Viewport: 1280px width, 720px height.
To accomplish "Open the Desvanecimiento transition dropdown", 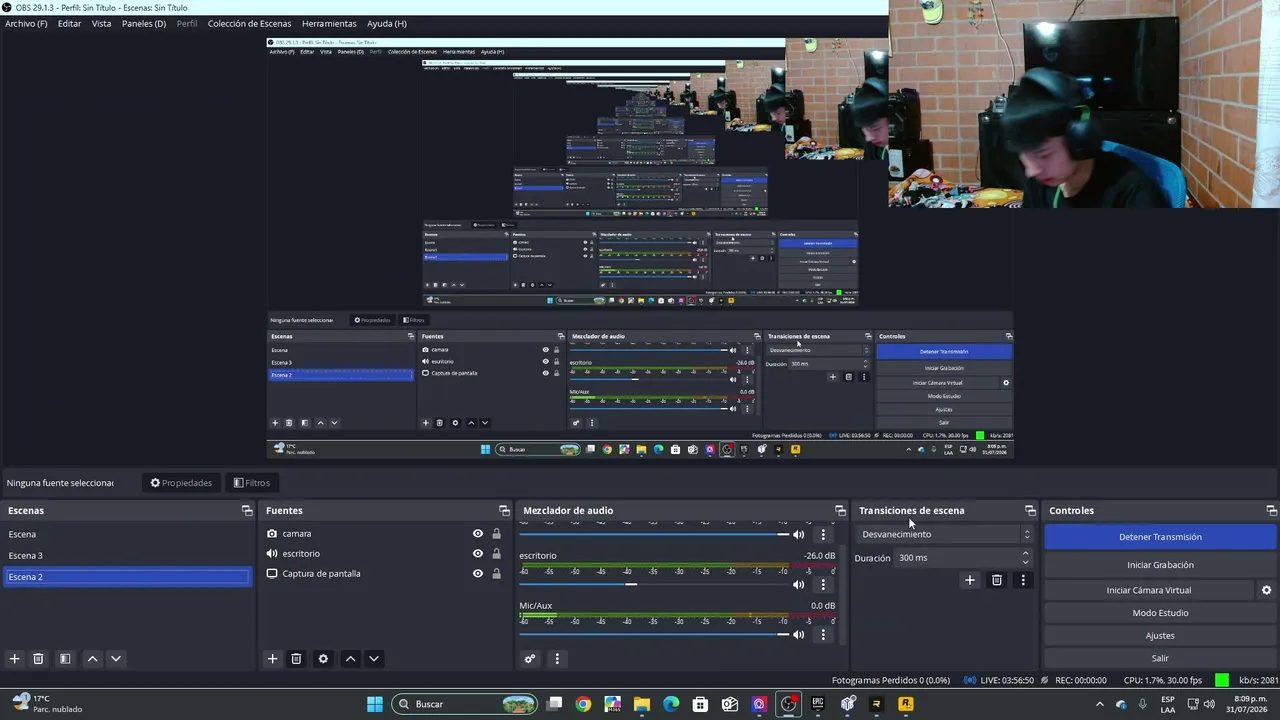I will (946, 534).
